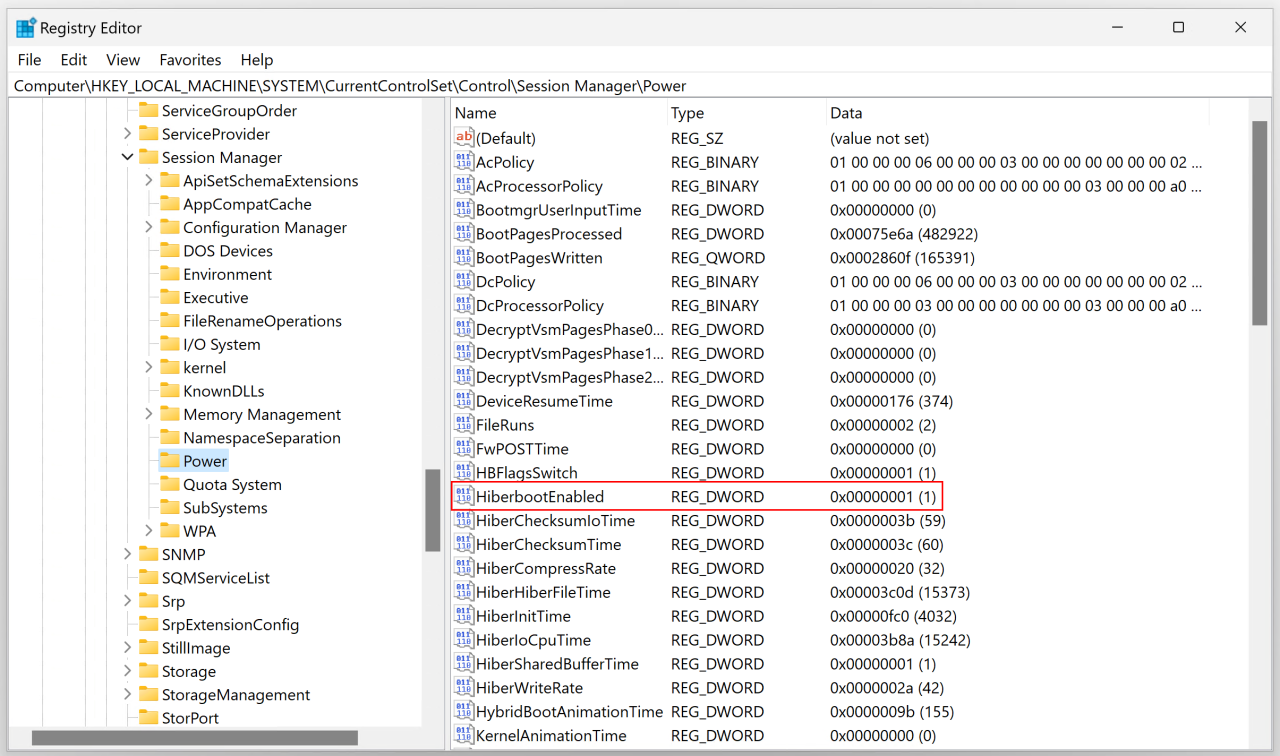This screenshot has width=1280, height=756.
Task: Expand the Memory Management key
Action: click(x=148, y=414)
